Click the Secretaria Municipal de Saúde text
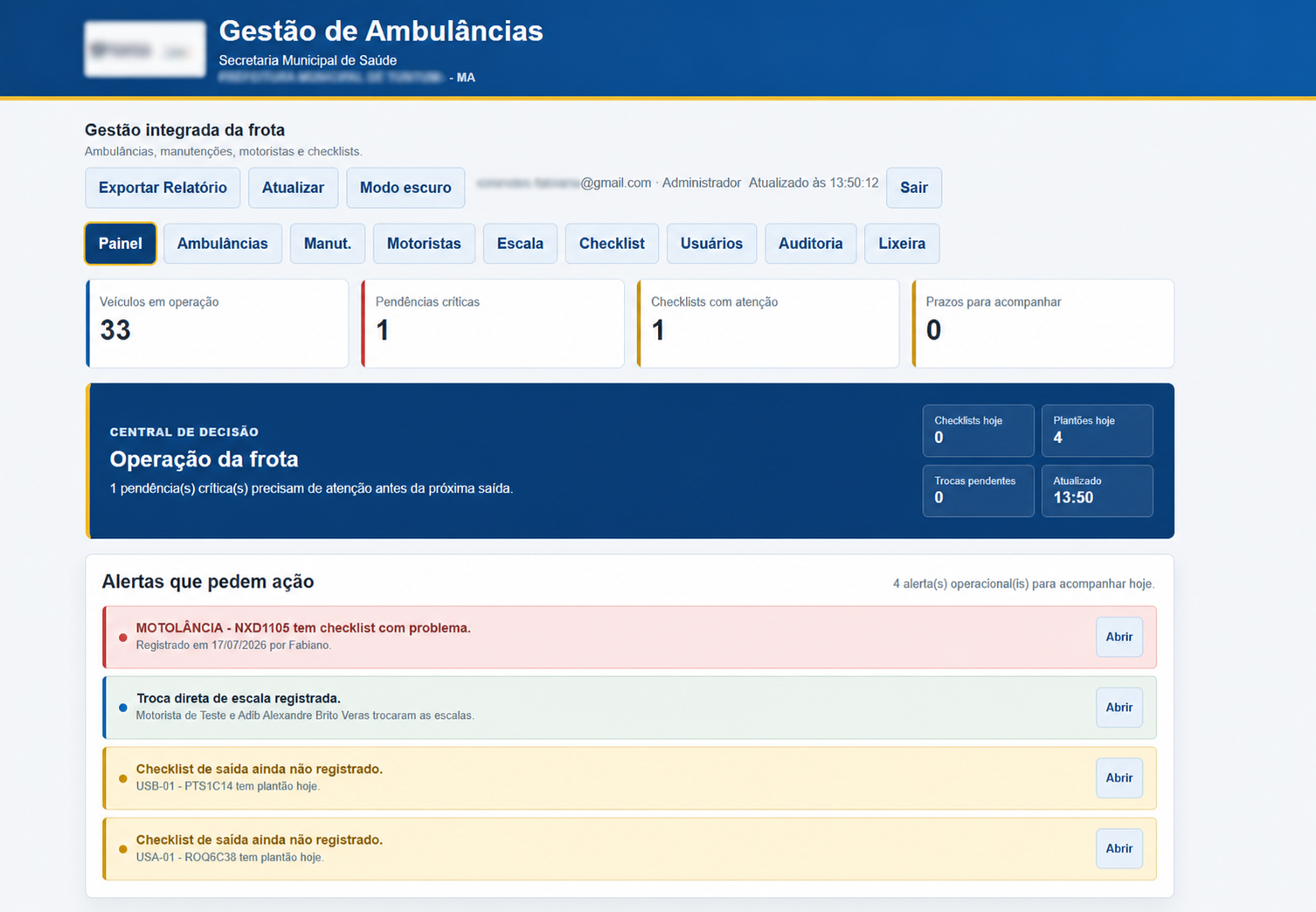1316x912 pixels. (x=308, y=60)
